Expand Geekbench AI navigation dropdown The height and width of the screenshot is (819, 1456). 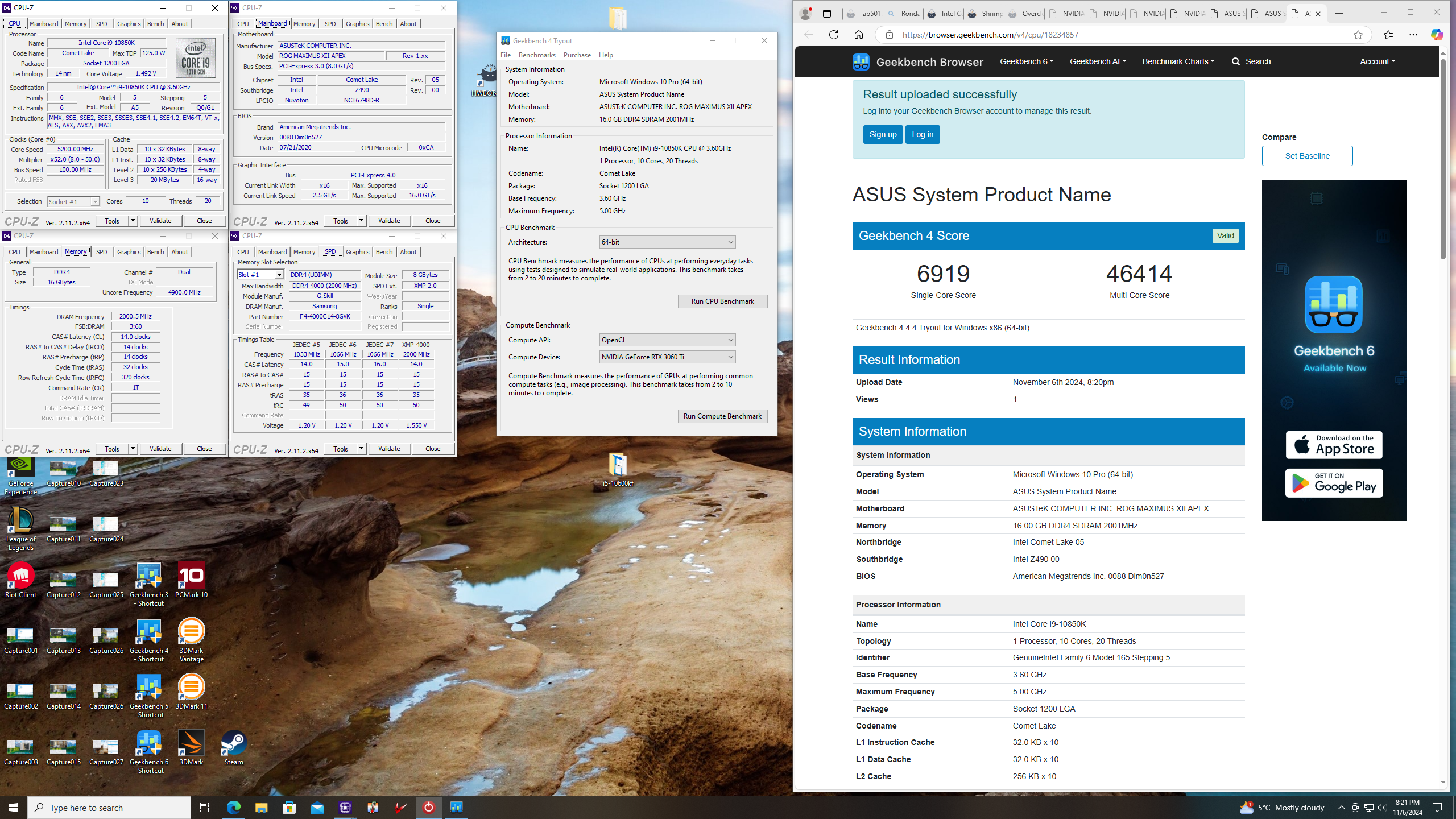[x=1098, y=61]
